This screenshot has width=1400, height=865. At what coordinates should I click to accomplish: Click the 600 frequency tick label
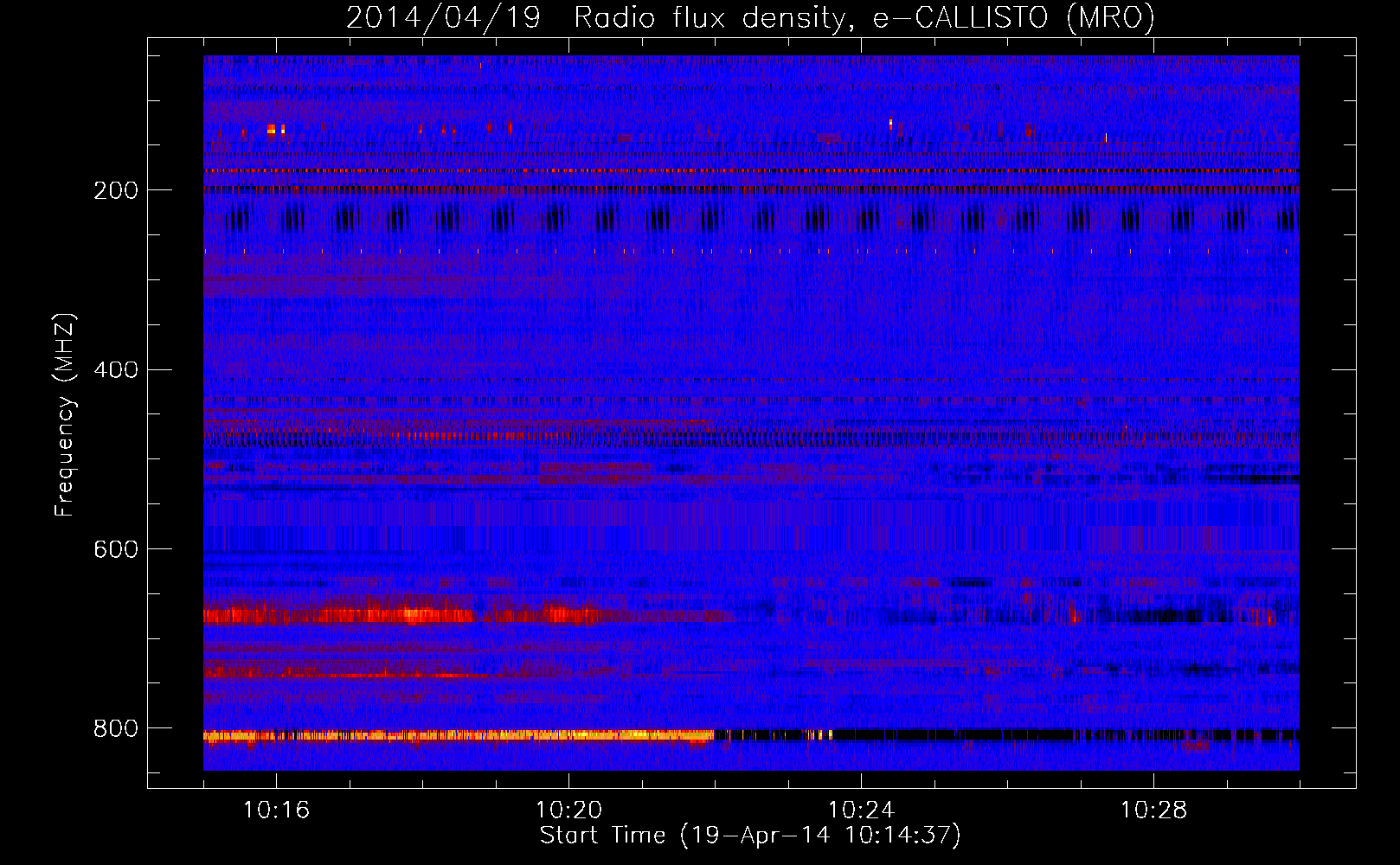pyautogui.click(x=116, y=549)
